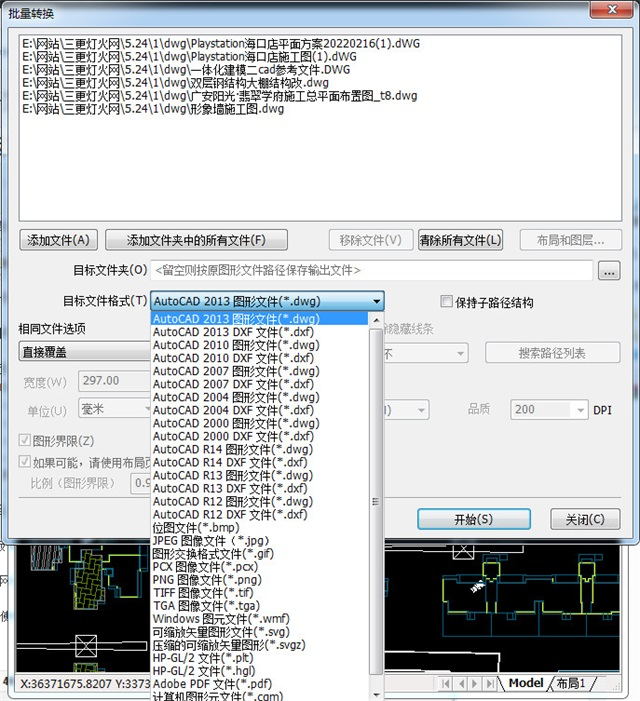Viewport: 640px width, 701px height.
Task: Click the 移除文件(V) button
Action: click(x=371, y=240)
